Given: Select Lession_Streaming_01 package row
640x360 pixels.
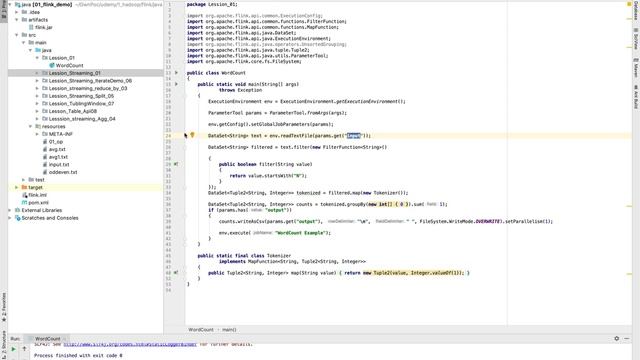Looking at the screenshot, I should [85, 73].
